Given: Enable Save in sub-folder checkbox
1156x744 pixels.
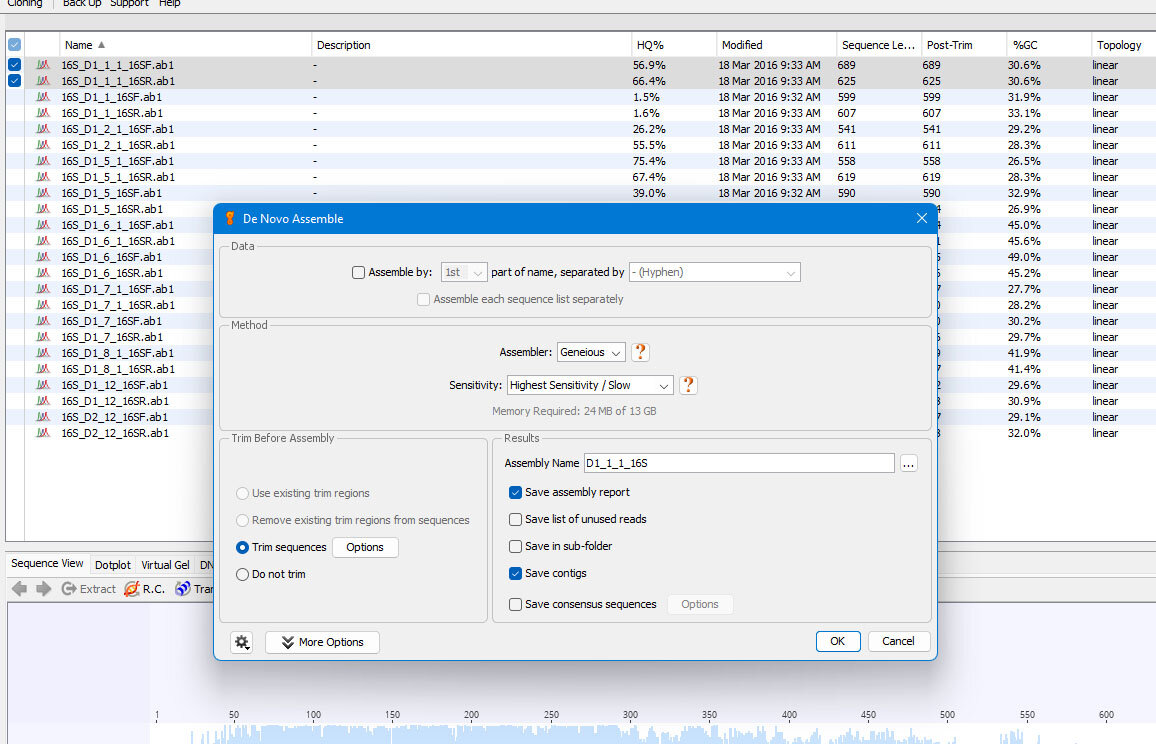Looking at the screenshot, I should [515, 546].
